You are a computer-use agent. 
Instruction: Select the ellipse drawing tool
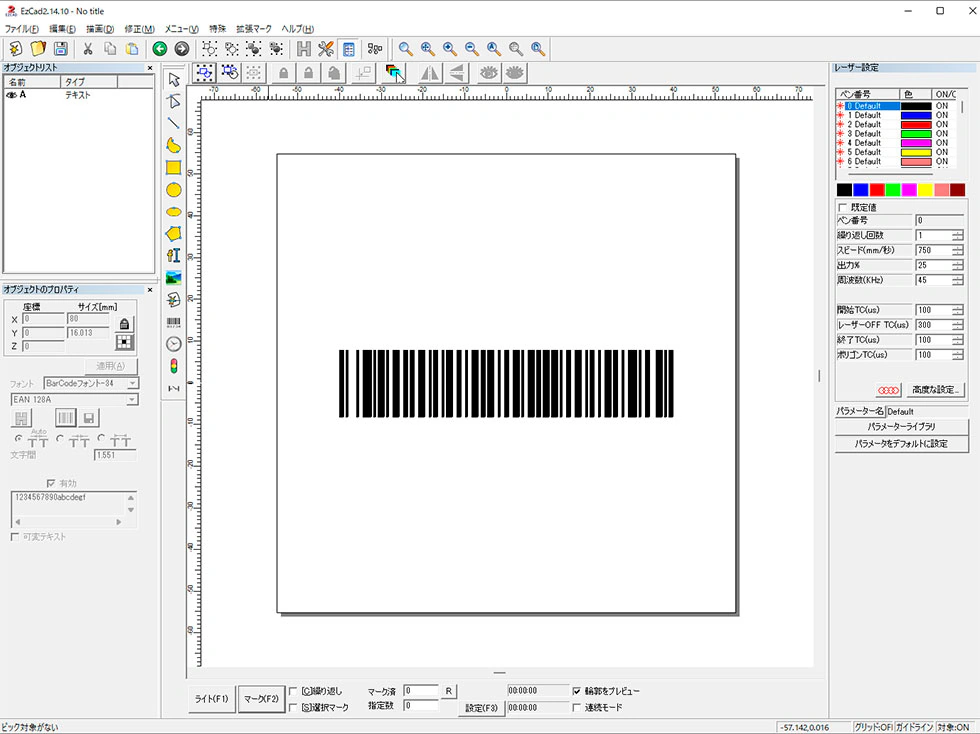click(x=174, y=212)
